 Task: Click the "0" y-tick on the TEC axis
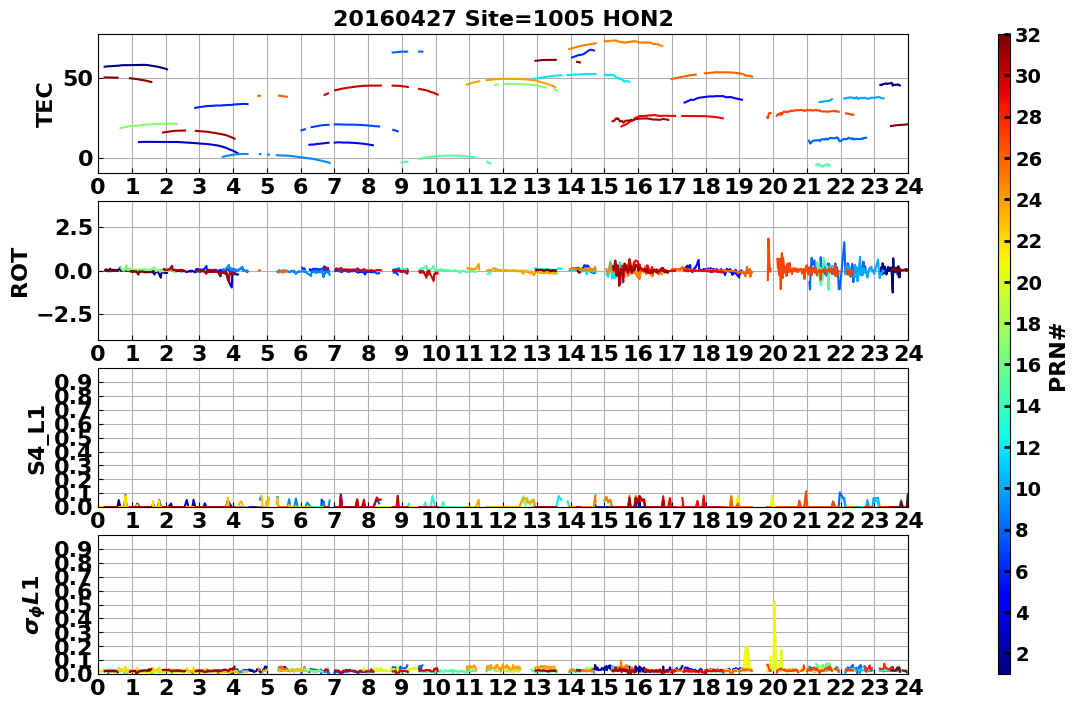(86, 159)
